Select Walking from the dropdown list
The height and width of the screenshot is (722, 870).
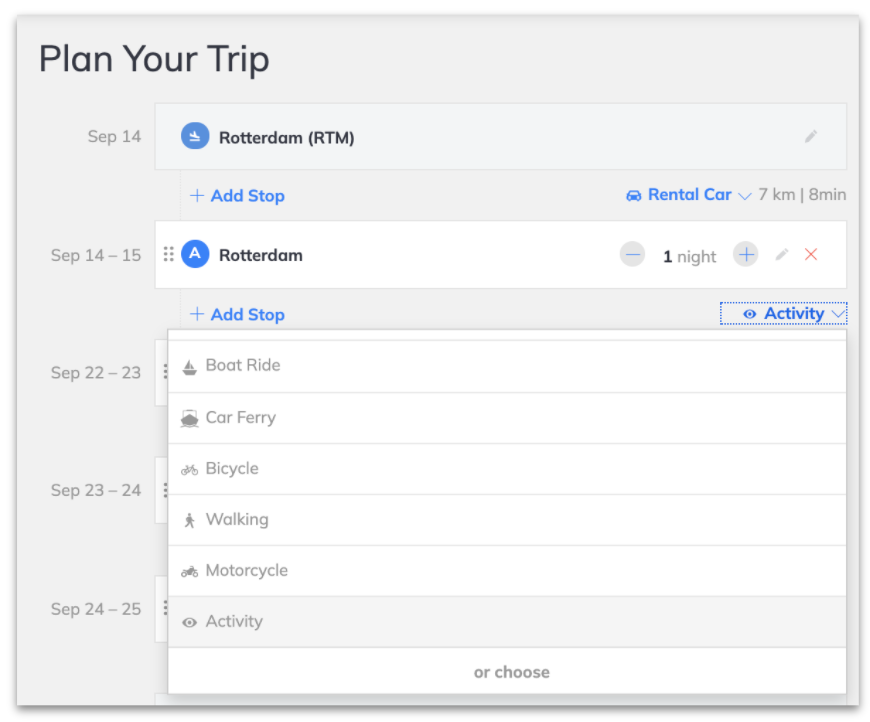click(507, 520)
